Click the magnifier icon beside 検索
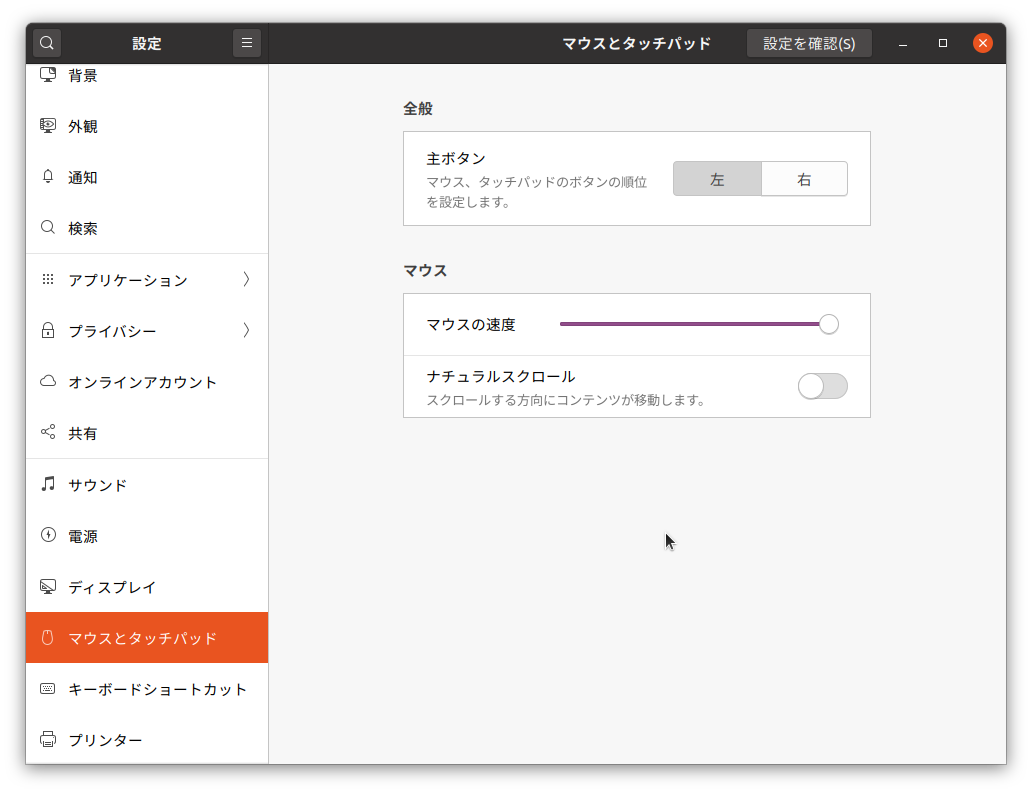 [x=48, y=228]
